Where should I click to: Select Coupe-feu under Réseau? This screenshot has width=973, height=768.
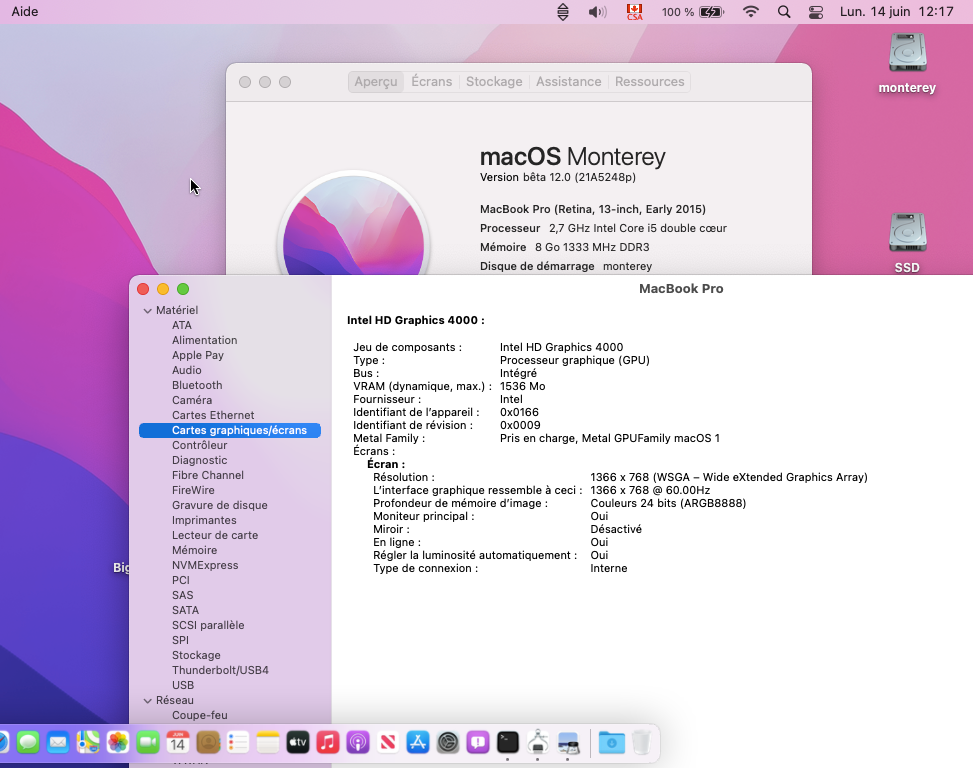(x=200, y=715)
